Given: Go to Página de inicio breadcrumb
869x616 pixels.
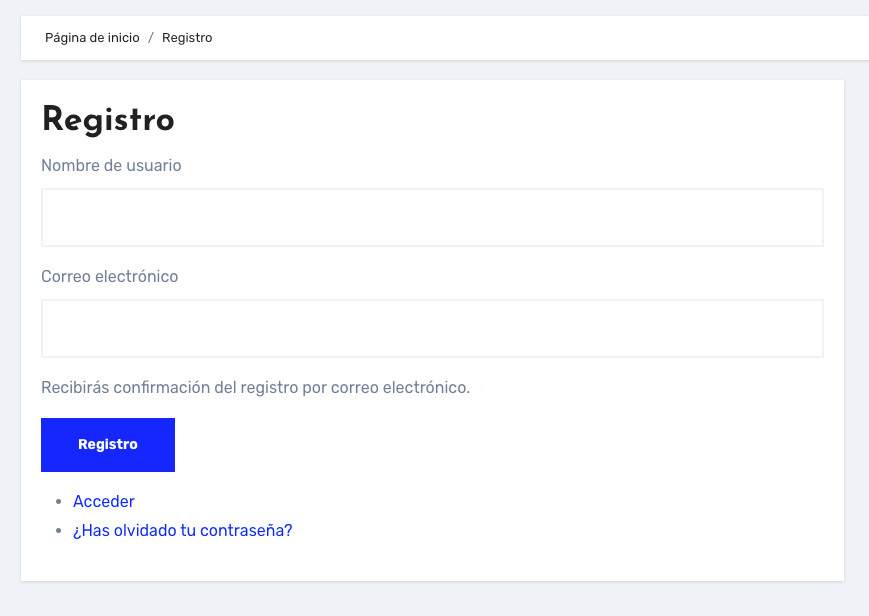Looking at the screenshot, I should point(92,38).
